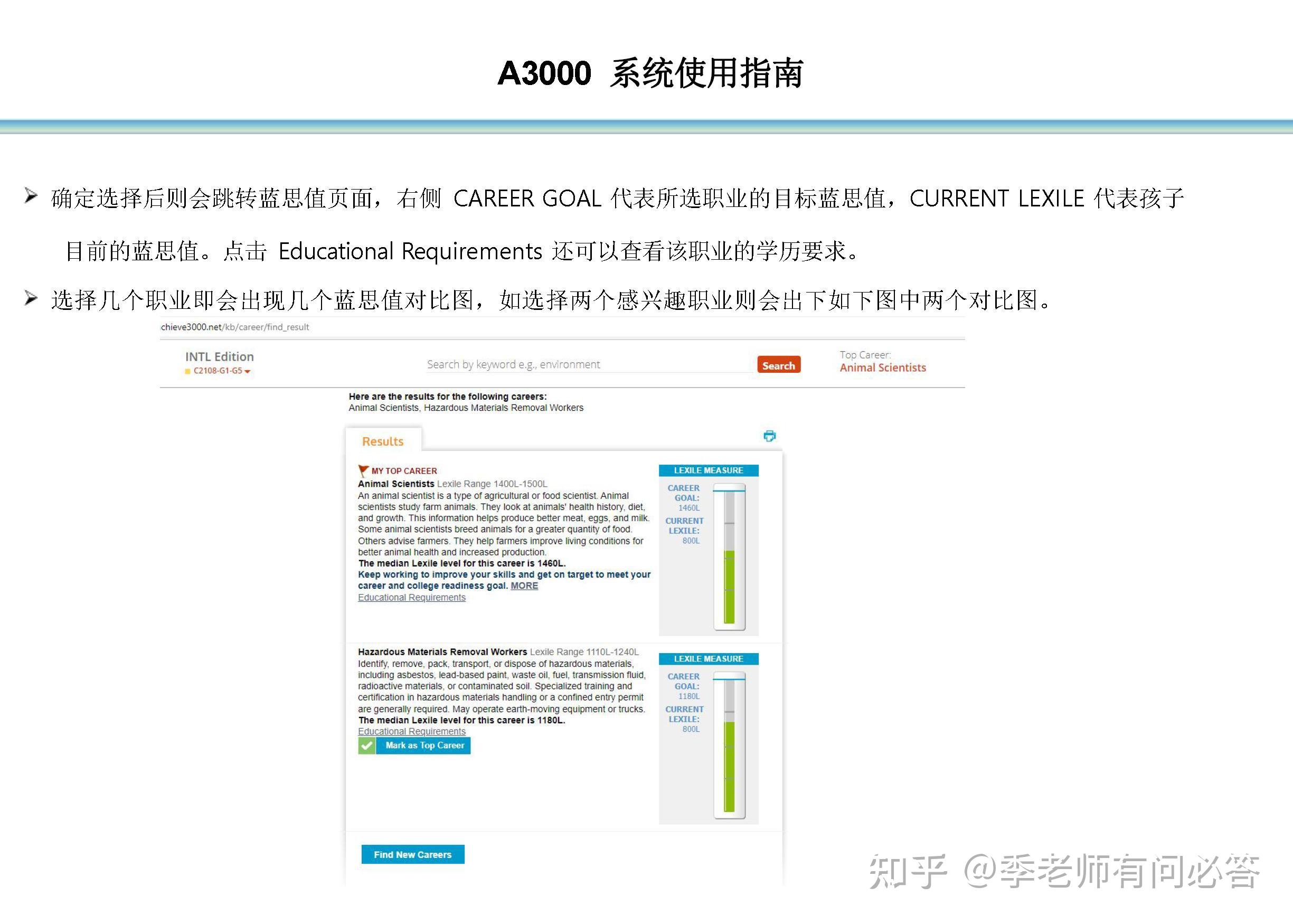
Task: Toggle Mark as Top Career for Hazardous Materials Removal Workers
Action: click(x=424, y=746)
